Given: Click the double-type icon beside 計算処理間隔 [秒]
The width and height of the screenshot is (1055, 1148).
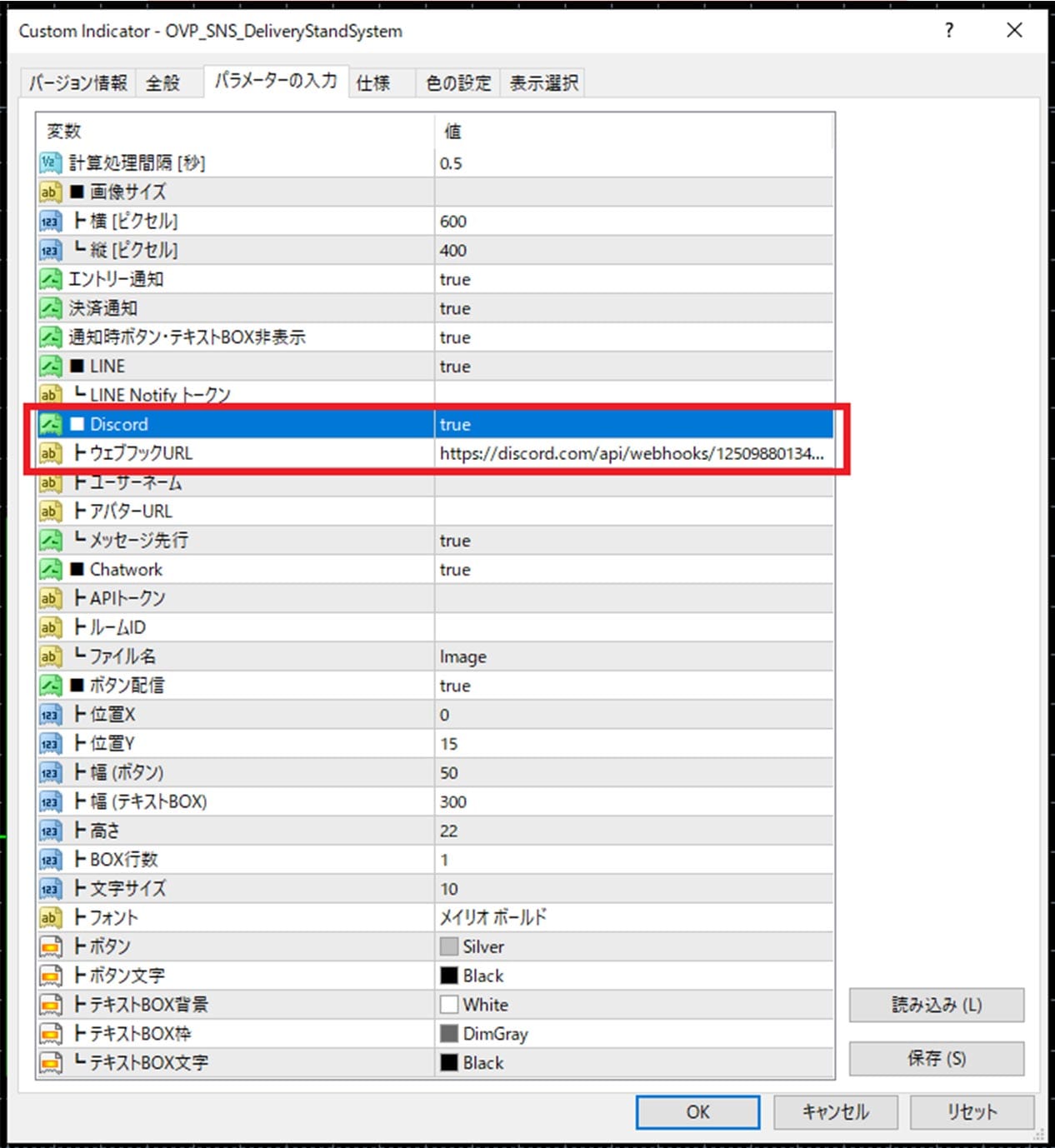Looking at the screenshot, I should tap(50, 162).
